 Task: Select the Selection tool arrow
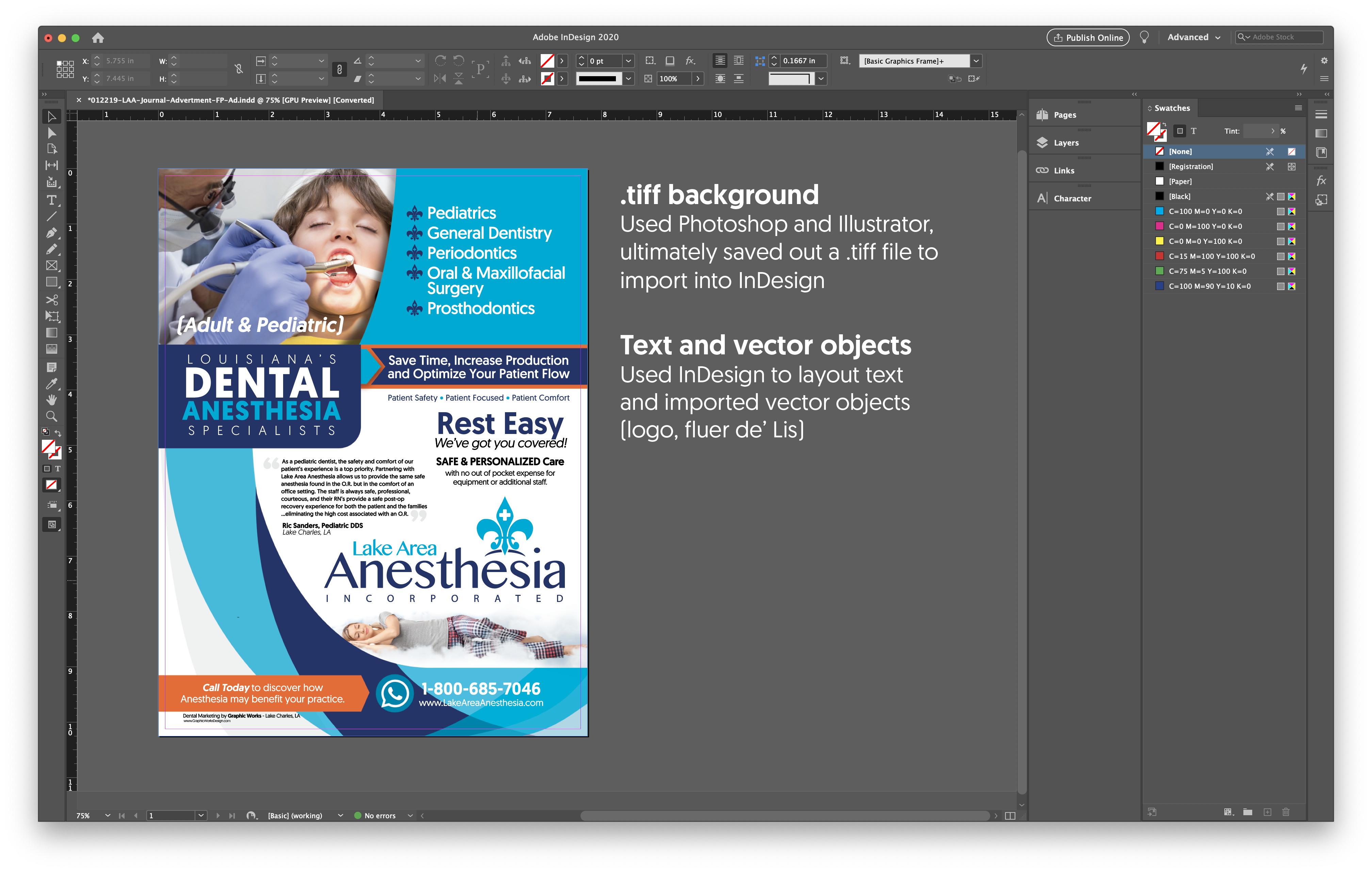(x=52, y=116)
